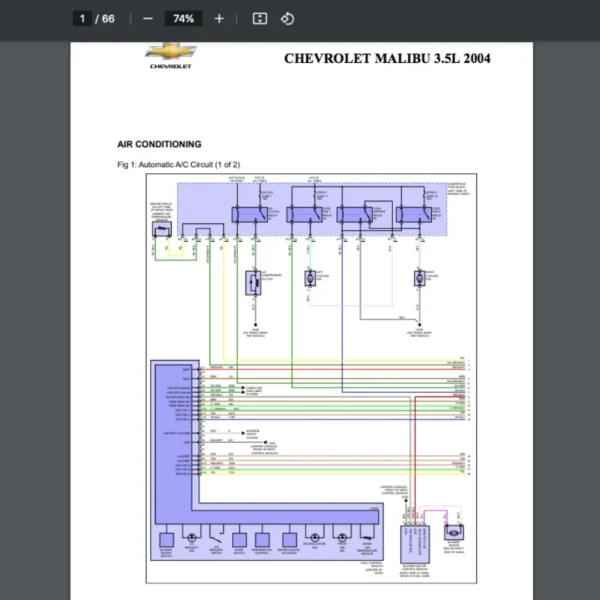Click the blower motor symbol at bottom right
The image size is (600, 600).
point(453,530)
